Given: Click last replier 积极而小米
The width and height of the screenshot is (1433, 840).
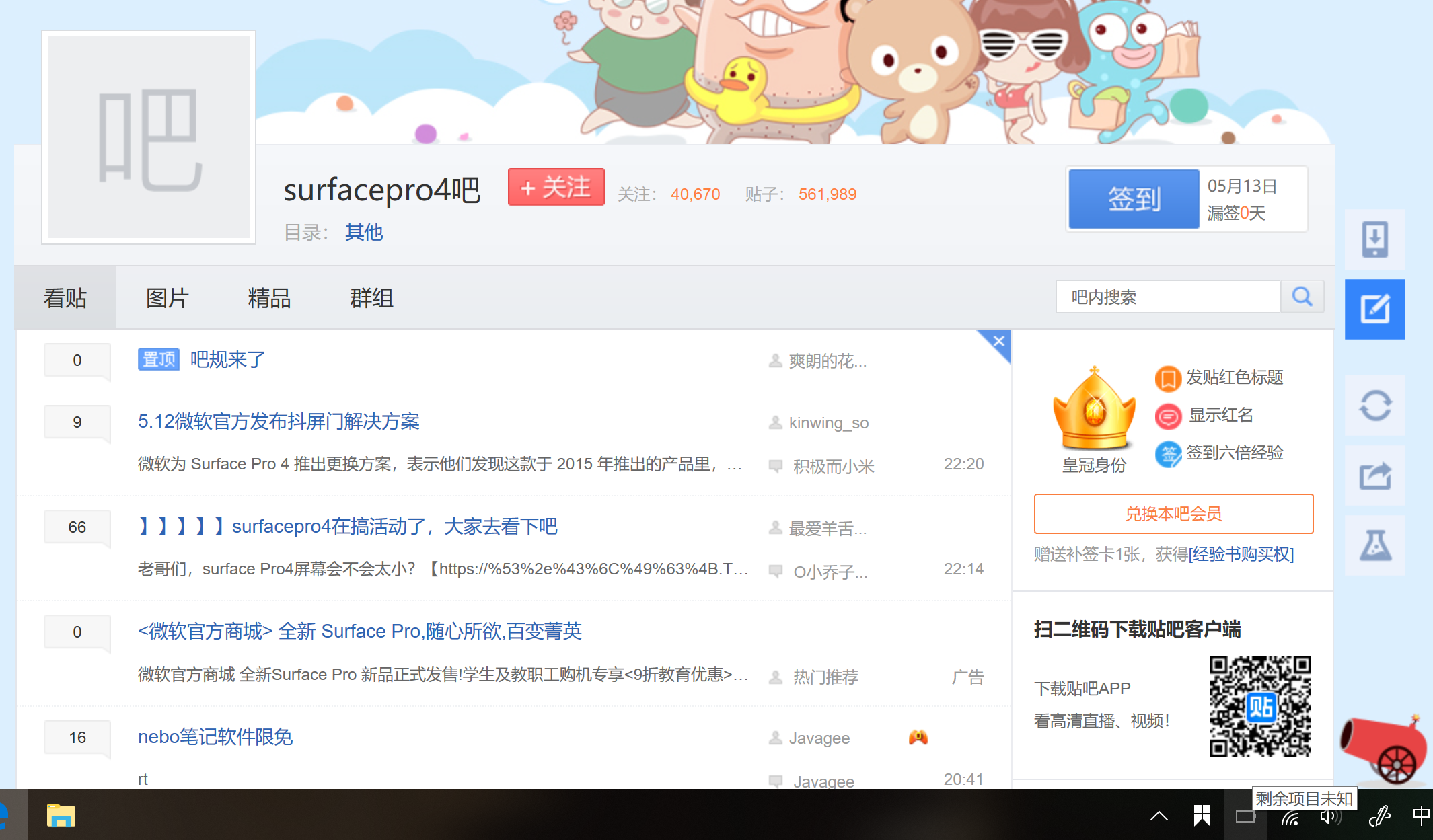Looking at the screenshot, I should point(834,467).
